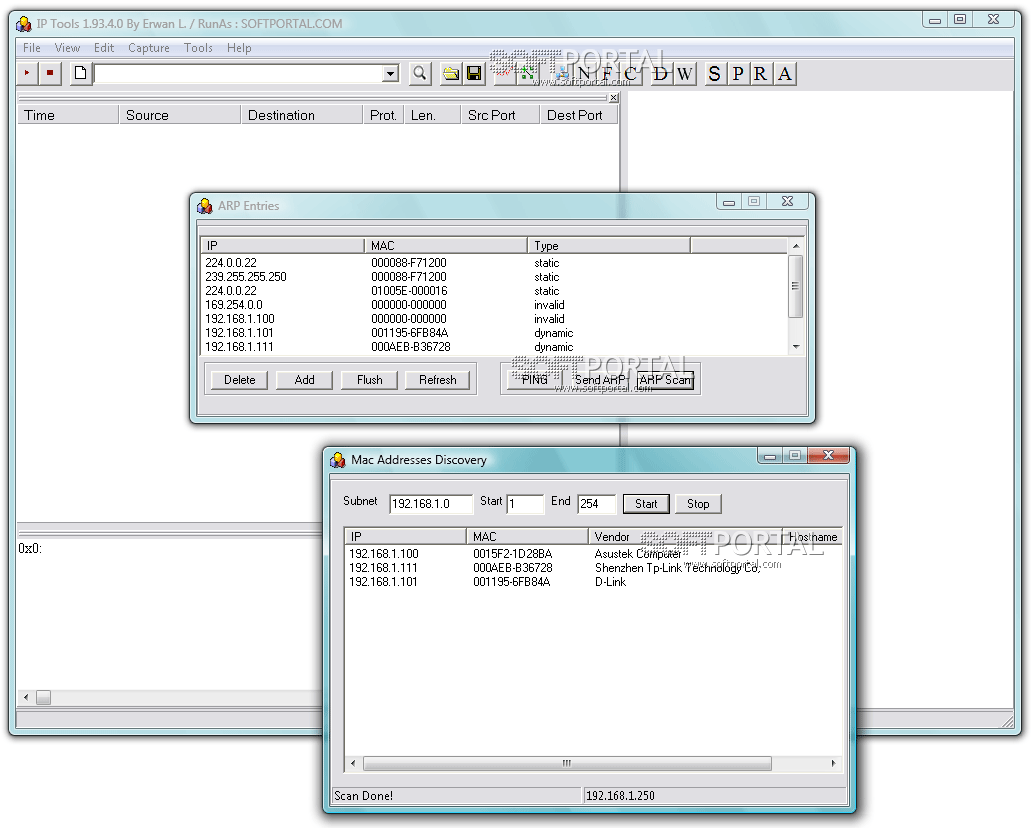Click the Subnet field with 192.168.1.0
Viewport: 1031px width, 828px height.
(x=431, y=504)
